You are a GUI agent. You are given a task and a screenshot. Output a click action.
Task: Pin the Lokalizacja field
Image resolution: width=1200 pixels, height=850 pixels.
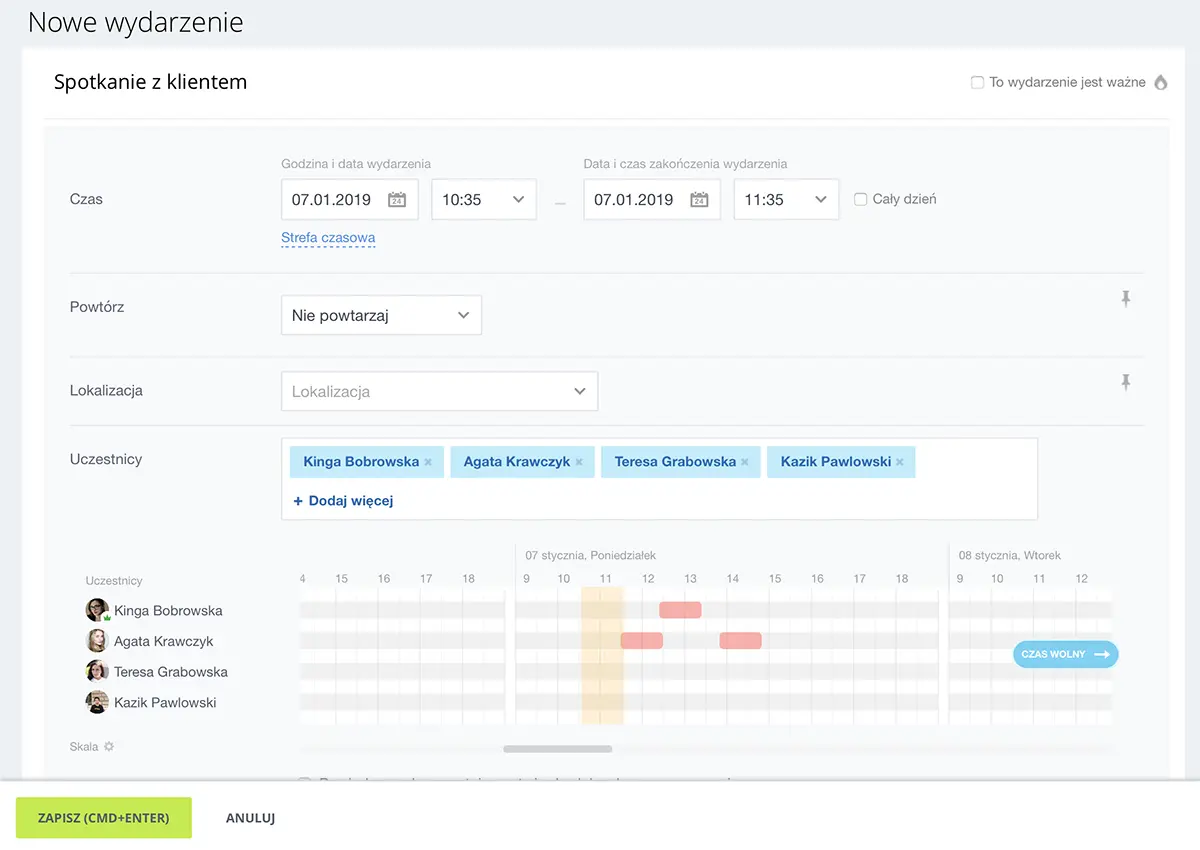(1126, 382)
